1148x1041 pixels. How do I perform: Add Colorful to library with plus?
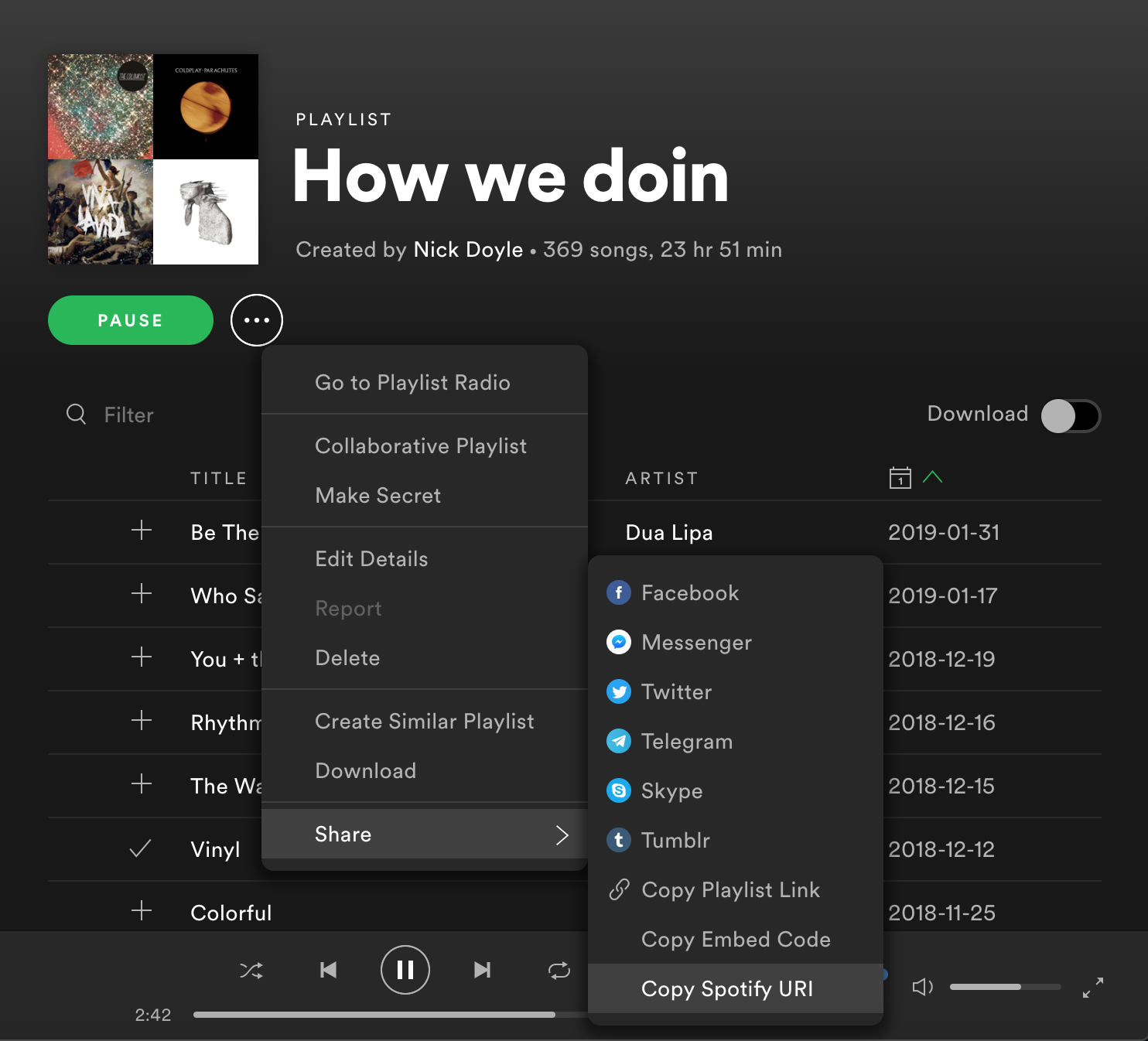142,911
